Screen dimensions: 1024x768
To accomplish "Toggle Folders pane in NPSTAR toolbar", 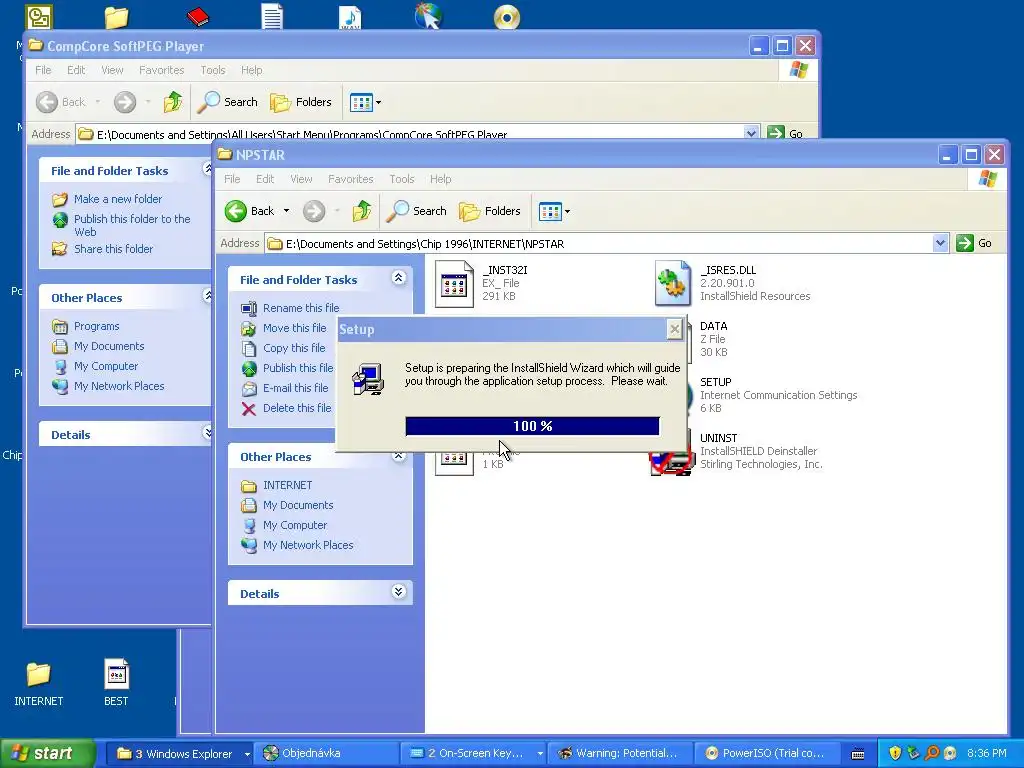I will click(x=490, y=211).
